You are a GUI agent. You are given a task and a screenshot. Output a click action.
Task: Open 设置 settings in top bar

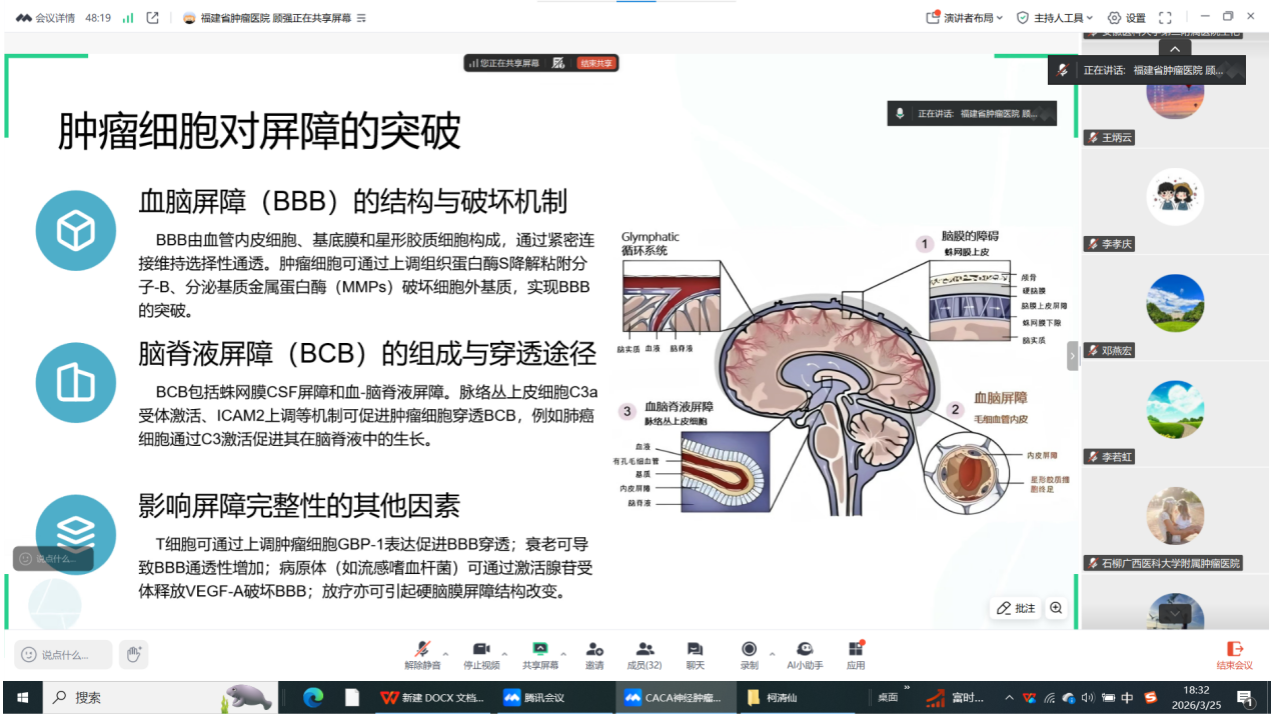[x=1127, y=18]
